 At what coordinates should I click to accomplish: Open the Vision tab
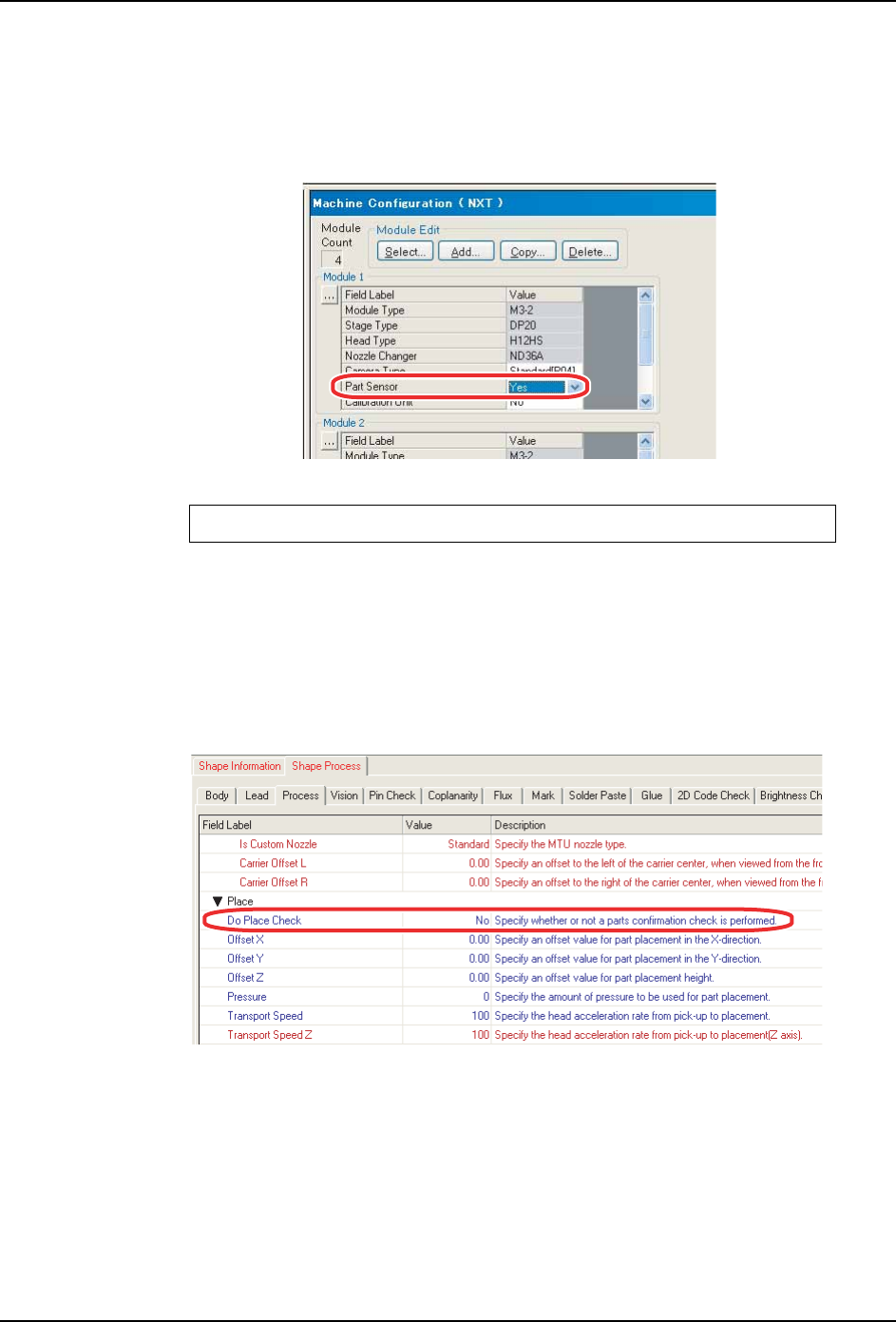point(344,795)
